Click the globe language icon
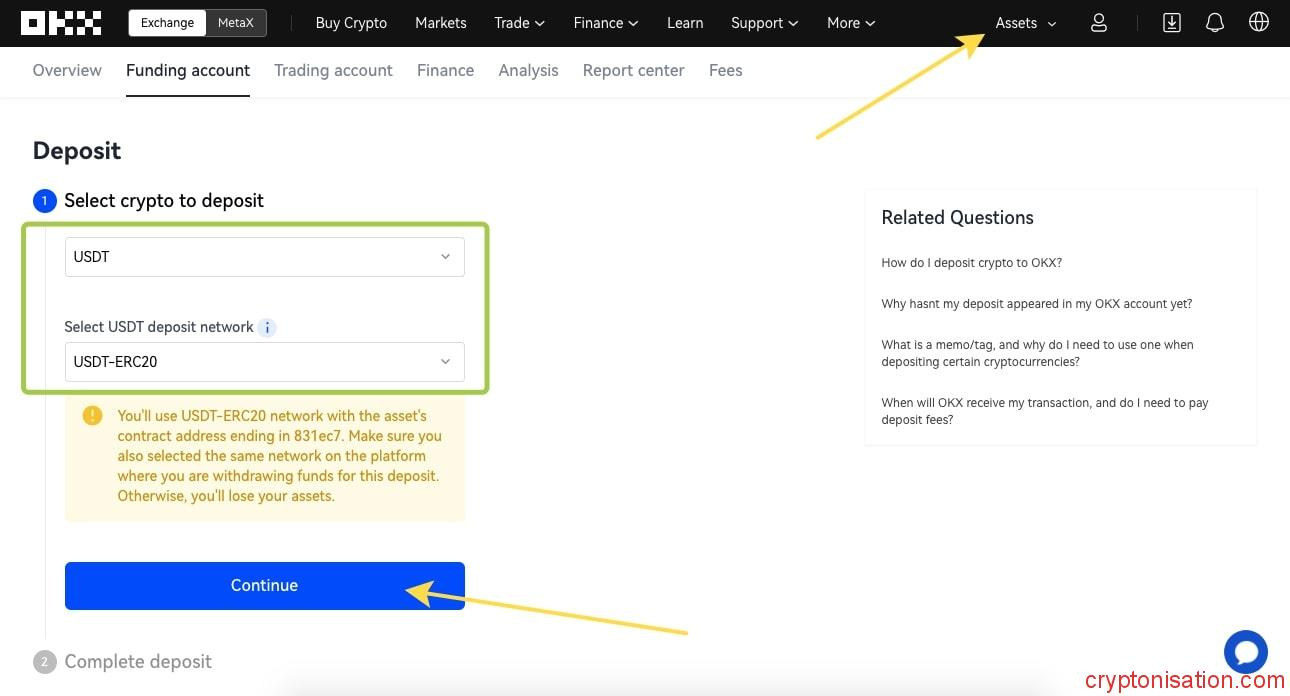Image resolution: width=1290 pixels, height=696 pixels. pos(1258,23)
